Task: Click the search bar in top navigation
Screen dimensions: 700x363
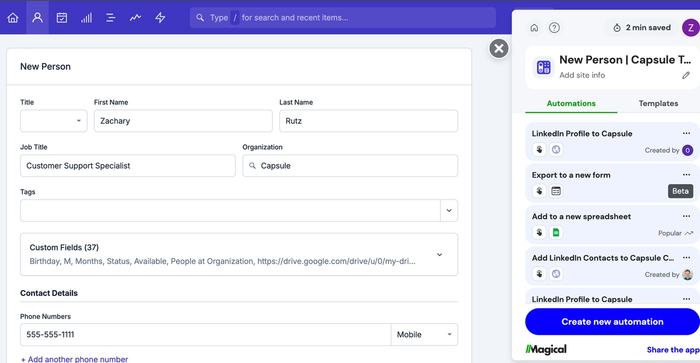Action: coord(343,17)
